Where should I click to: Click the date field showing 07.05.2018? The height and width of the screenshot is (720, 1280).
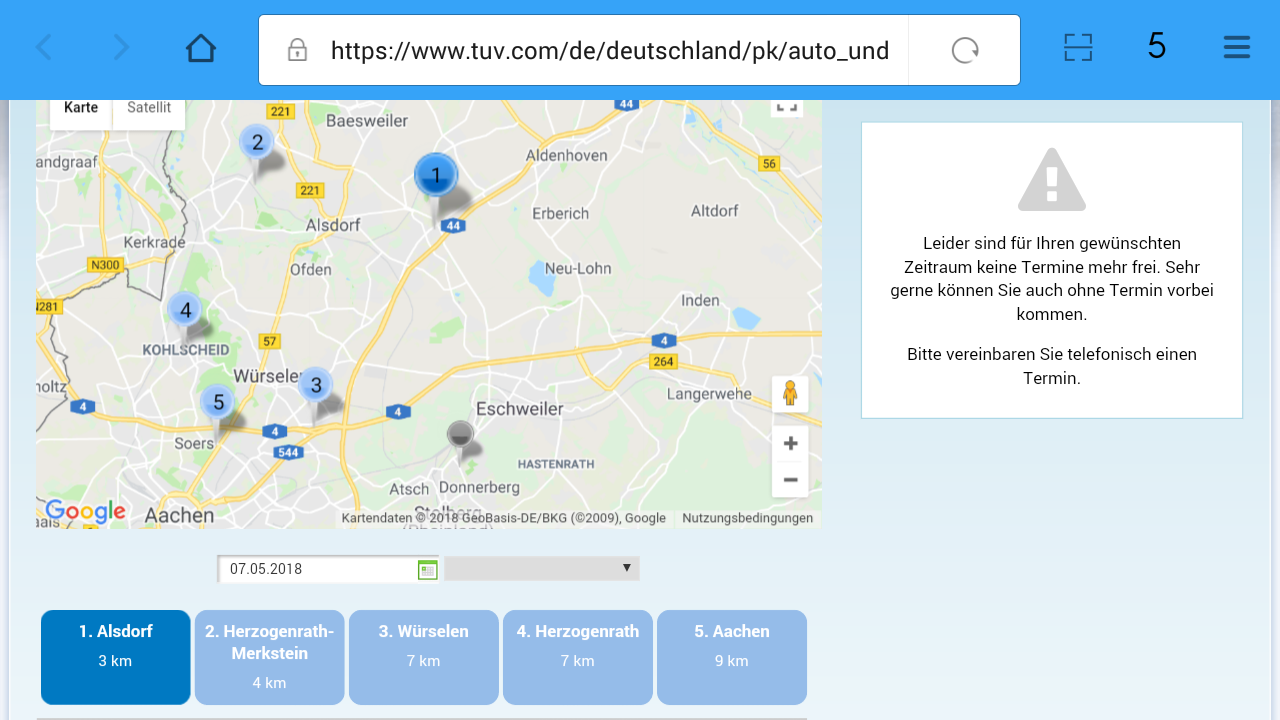[x=317, y=570]
